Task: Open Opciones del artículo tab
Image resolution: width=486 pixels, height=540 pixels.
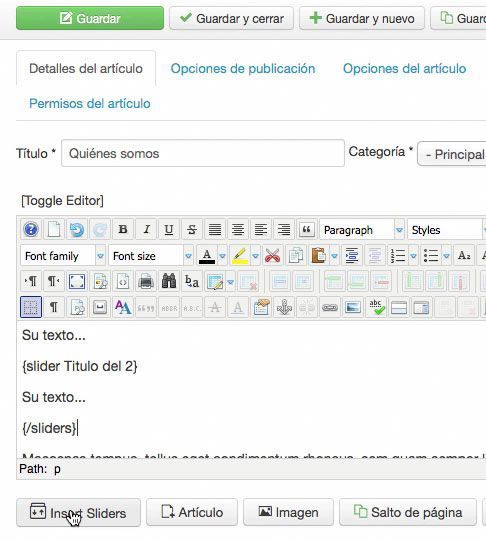Action: click(404, 69)
